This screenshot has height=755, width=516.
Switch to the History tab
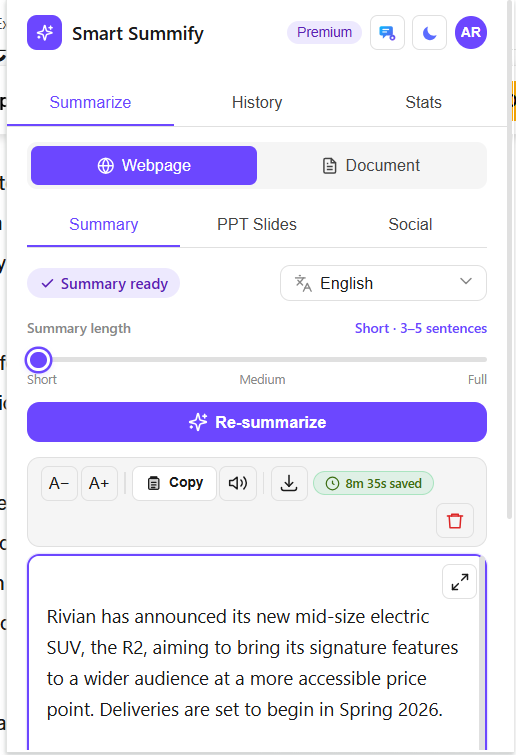[x=257, y=103]
